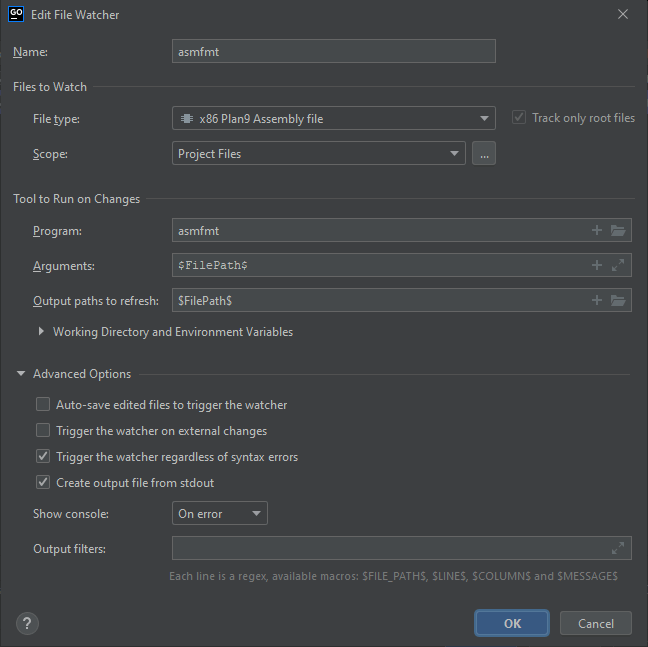Click the insert macro plus icon in Program field
648x647 pixels.
[x=596, y=230]
